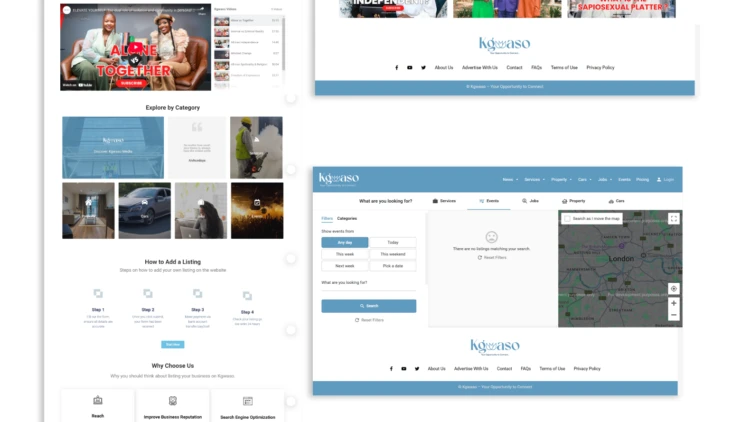Click the red Subscribe button on video

click(x=131, y=83)
